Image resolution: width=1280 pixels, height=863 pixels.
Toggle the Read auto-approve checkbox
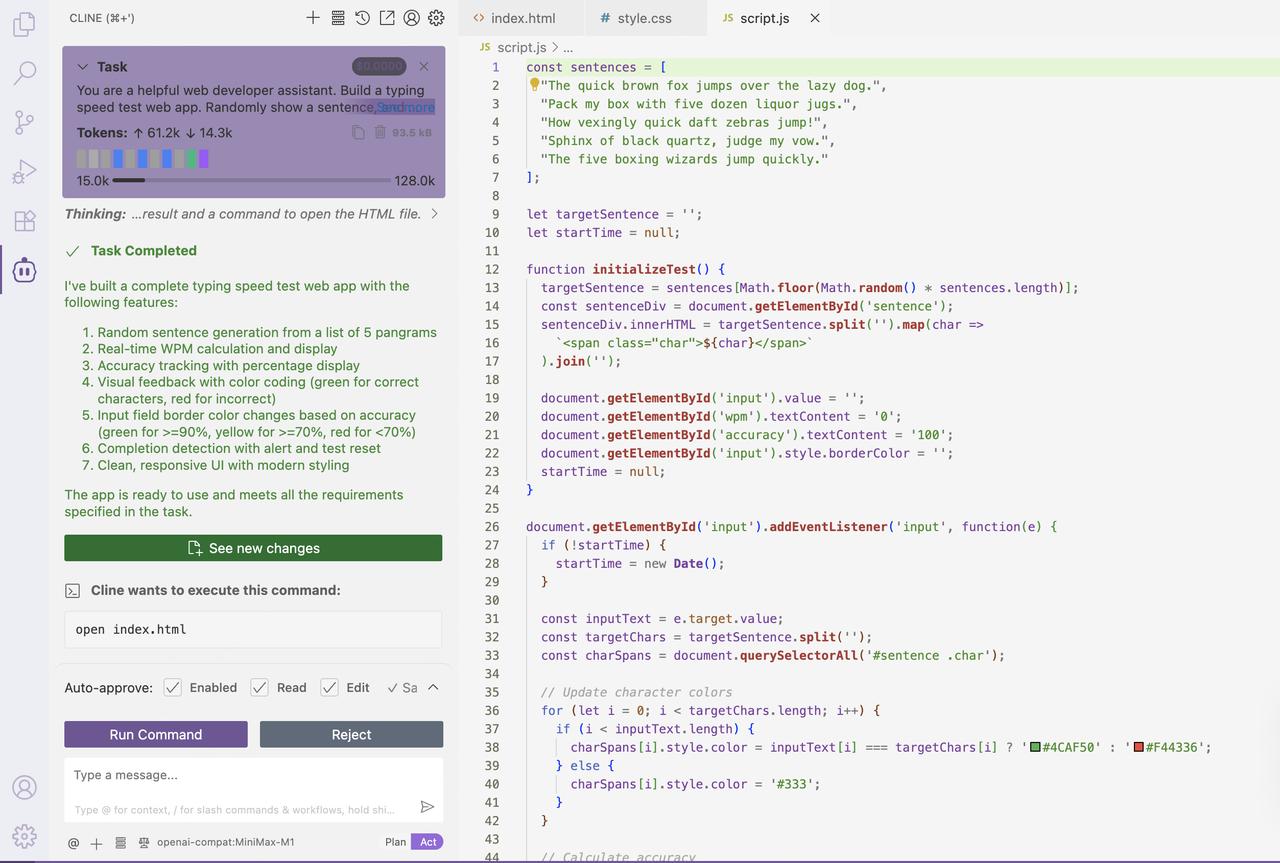(x=260, y=688)
